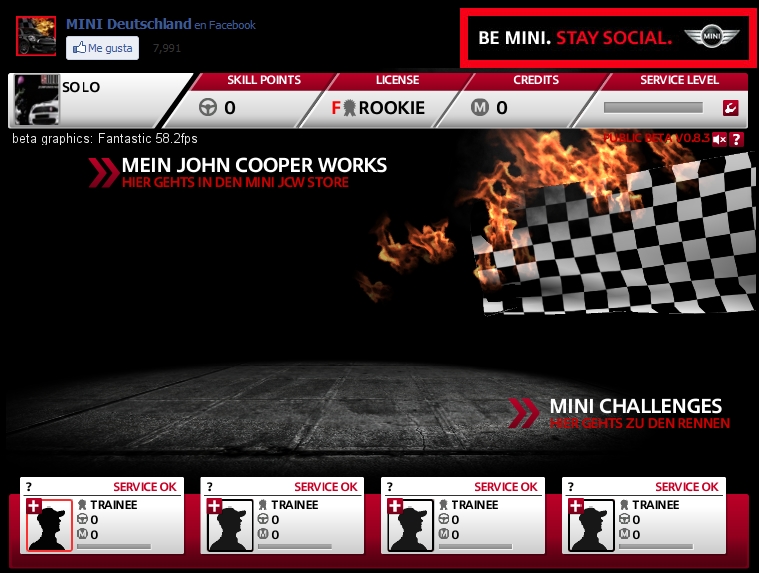Click the question mark on the third trainee card
759x573 pixels.
tap(390, 487)
